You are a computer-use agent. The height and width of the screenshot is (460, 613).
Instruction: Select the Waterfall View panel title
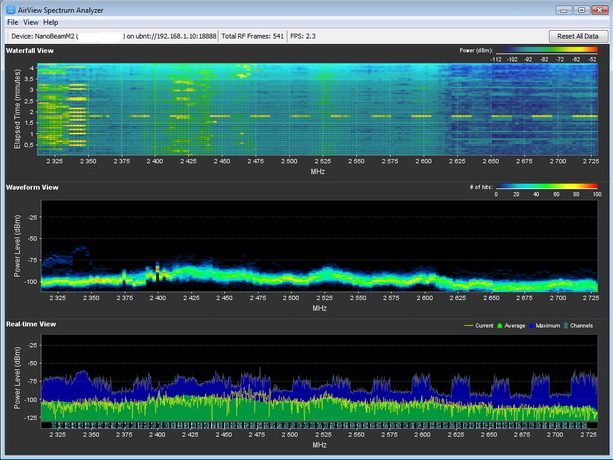point(30,49)
